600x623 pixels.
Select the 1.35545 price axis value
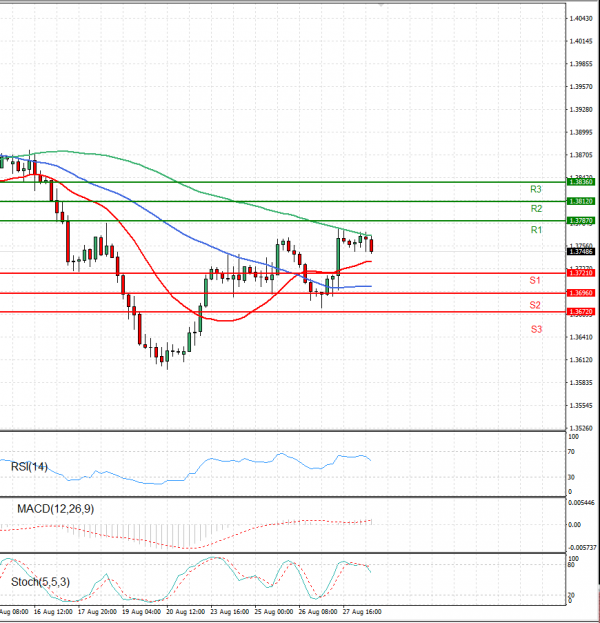point(581,405)
